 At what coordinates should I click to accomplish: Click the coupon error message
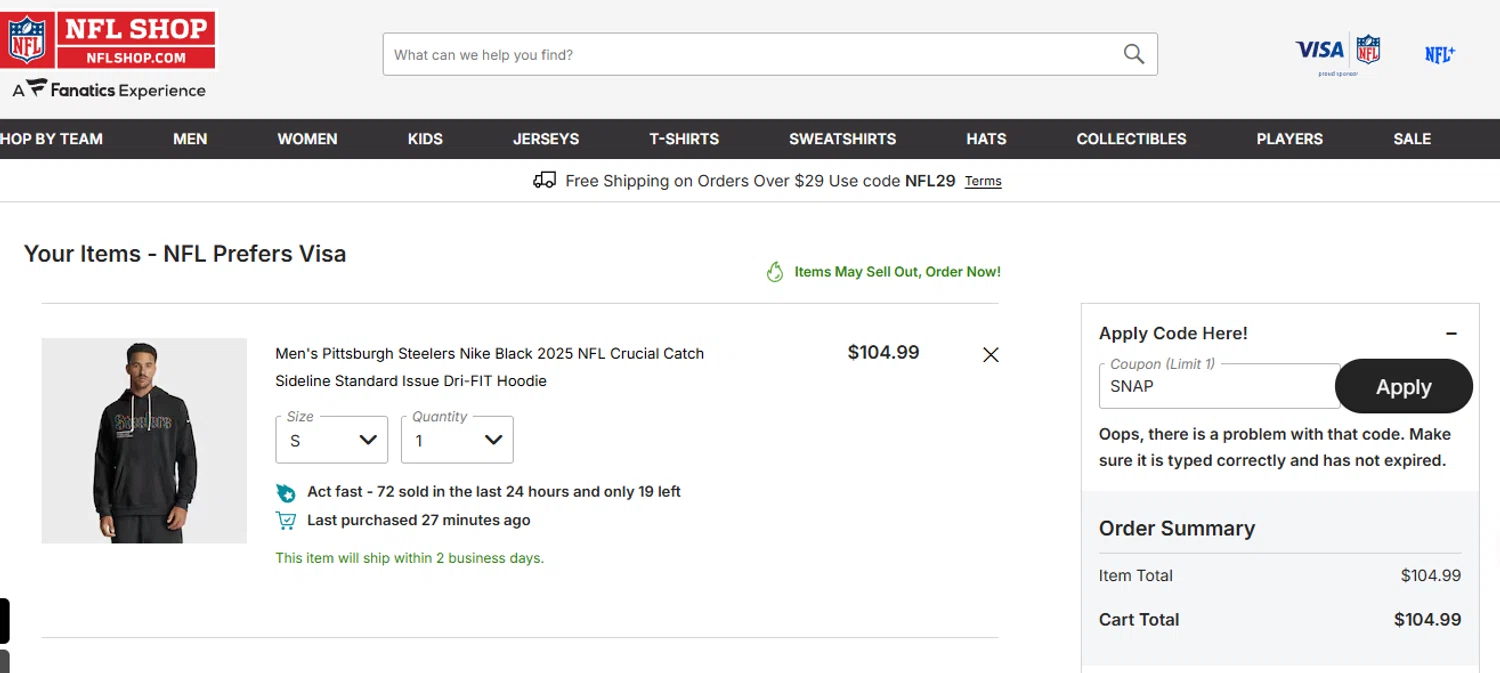[x=1275, y=448]
